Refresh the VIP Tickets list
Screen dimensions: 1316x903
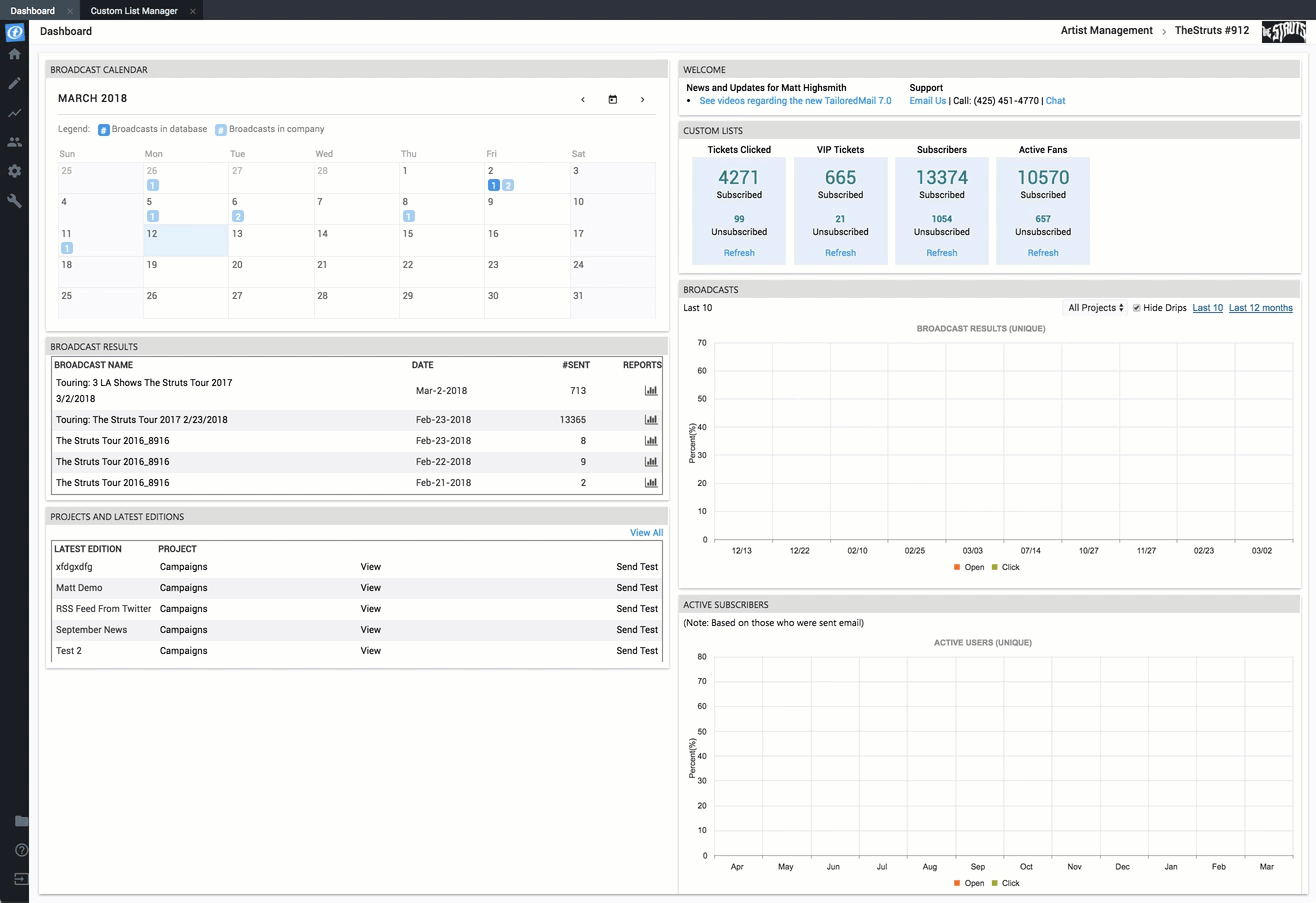pyautogui.click(x=840, y=253)
